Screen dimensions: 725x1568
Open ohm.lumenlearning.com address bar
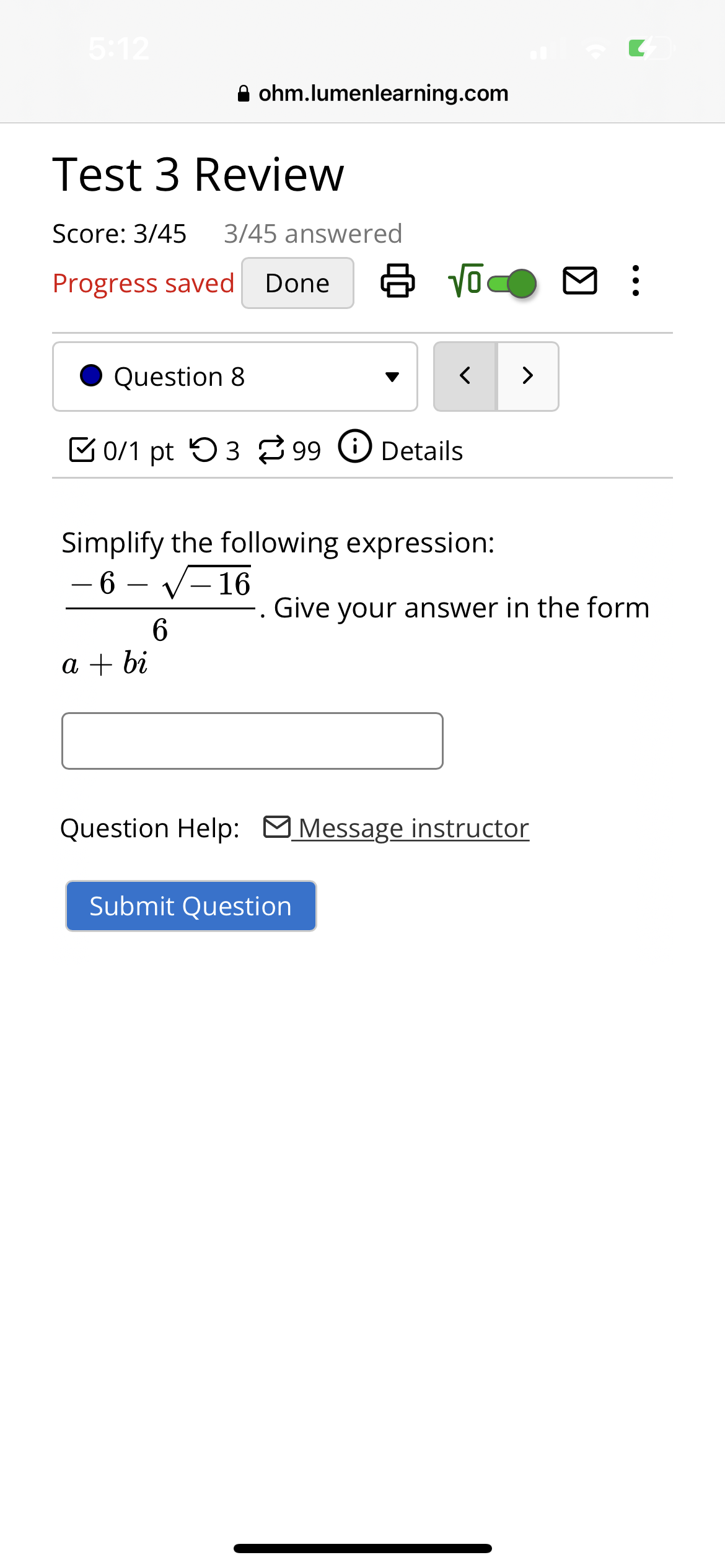click(383, 93)
